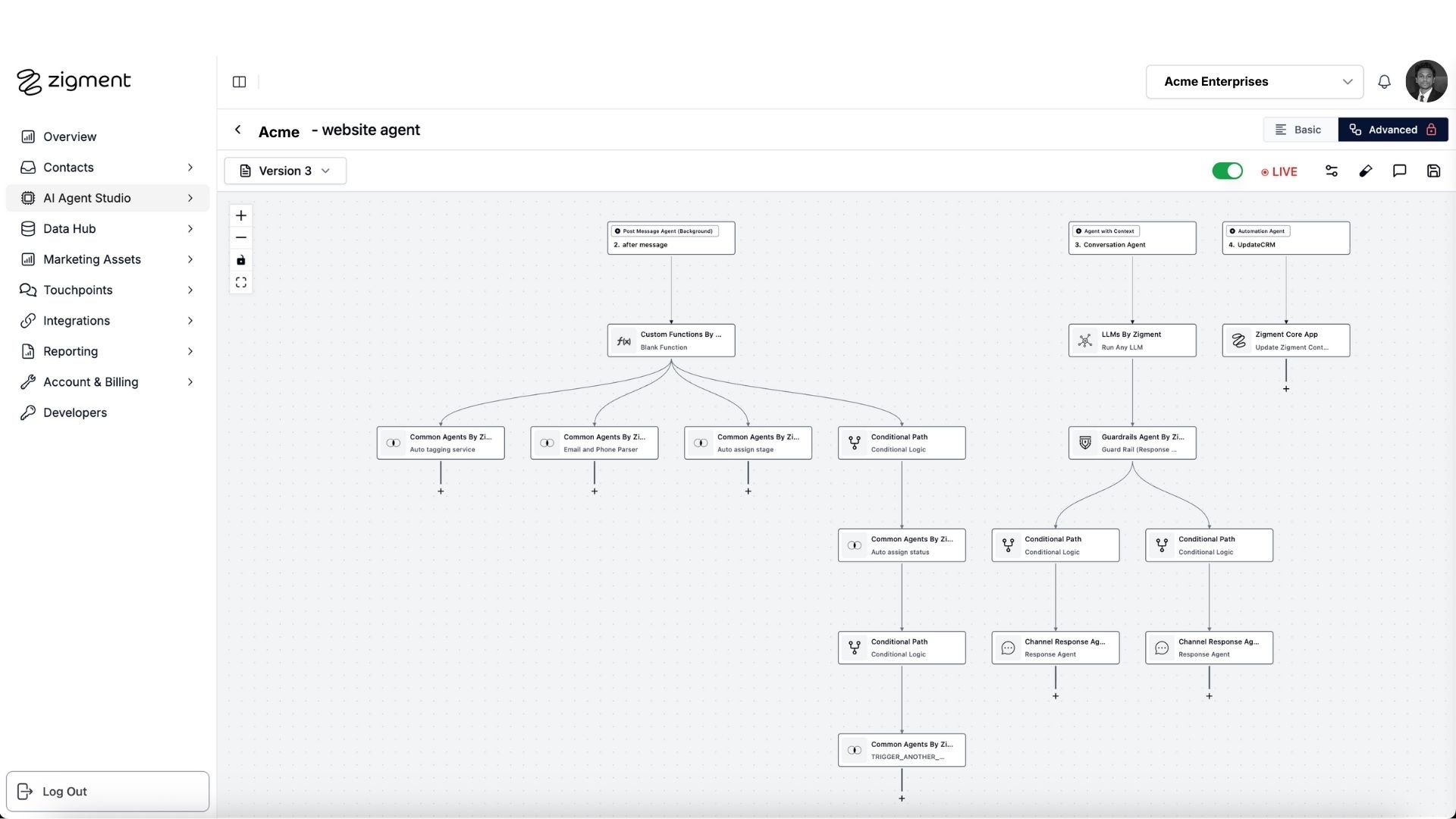The height and width of the screenshot is (819, 1456).
Task: Open Overview in the sidebar
Action: click(70, 136)
